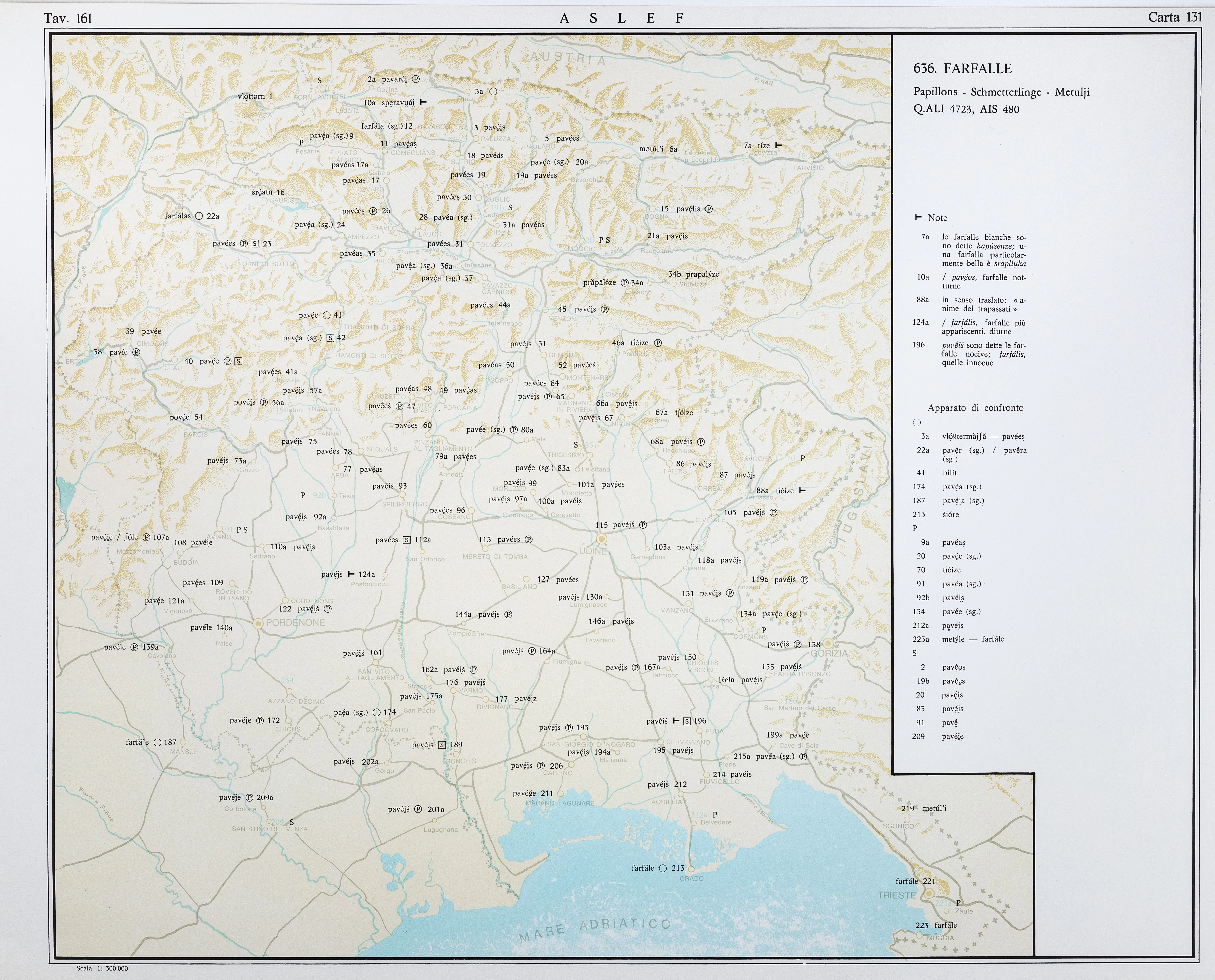Click the empty circle next to farfálas 22a
The image size is (1215, 980).
tap(199, 216)
